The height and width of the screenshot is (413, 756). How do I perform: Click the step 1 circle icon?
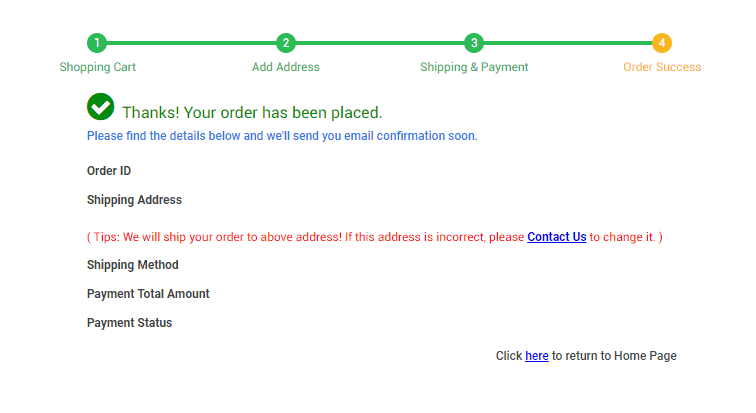(97, 43)
